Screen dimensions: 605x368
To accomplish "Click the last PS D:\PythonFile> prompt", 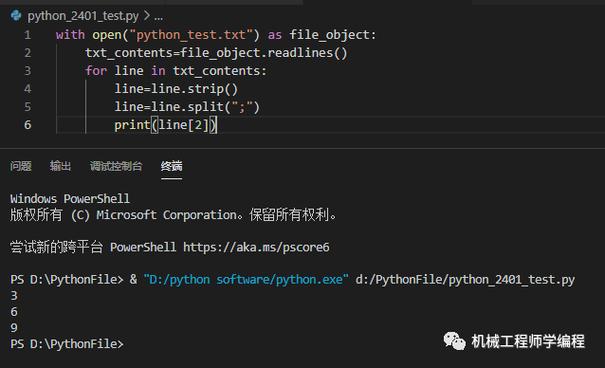I will coord(67,344).
